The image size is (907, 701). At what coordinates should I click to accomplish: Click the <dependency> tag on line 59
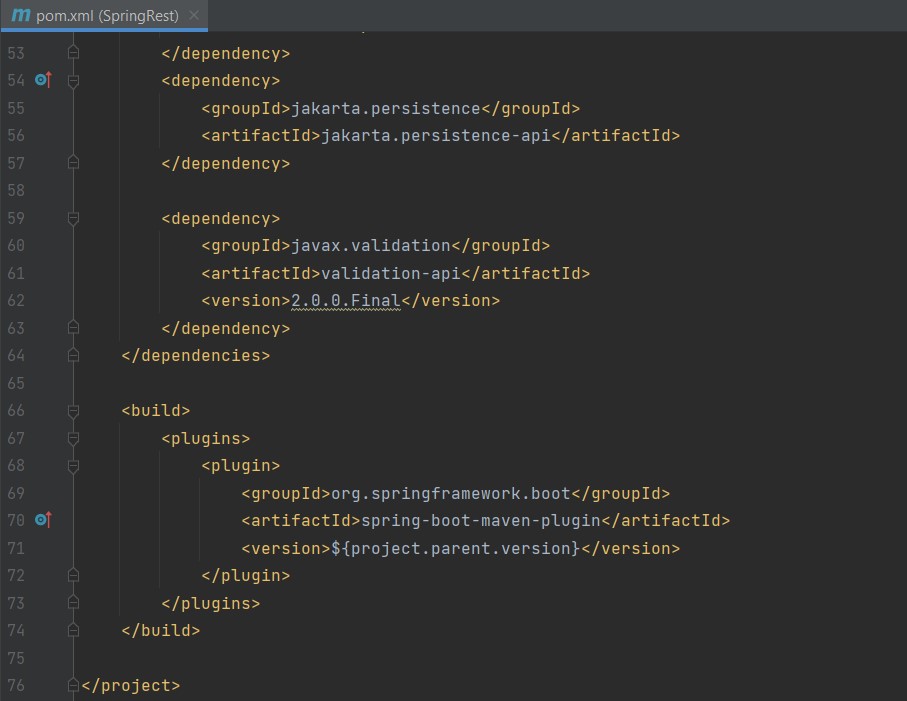221,219
